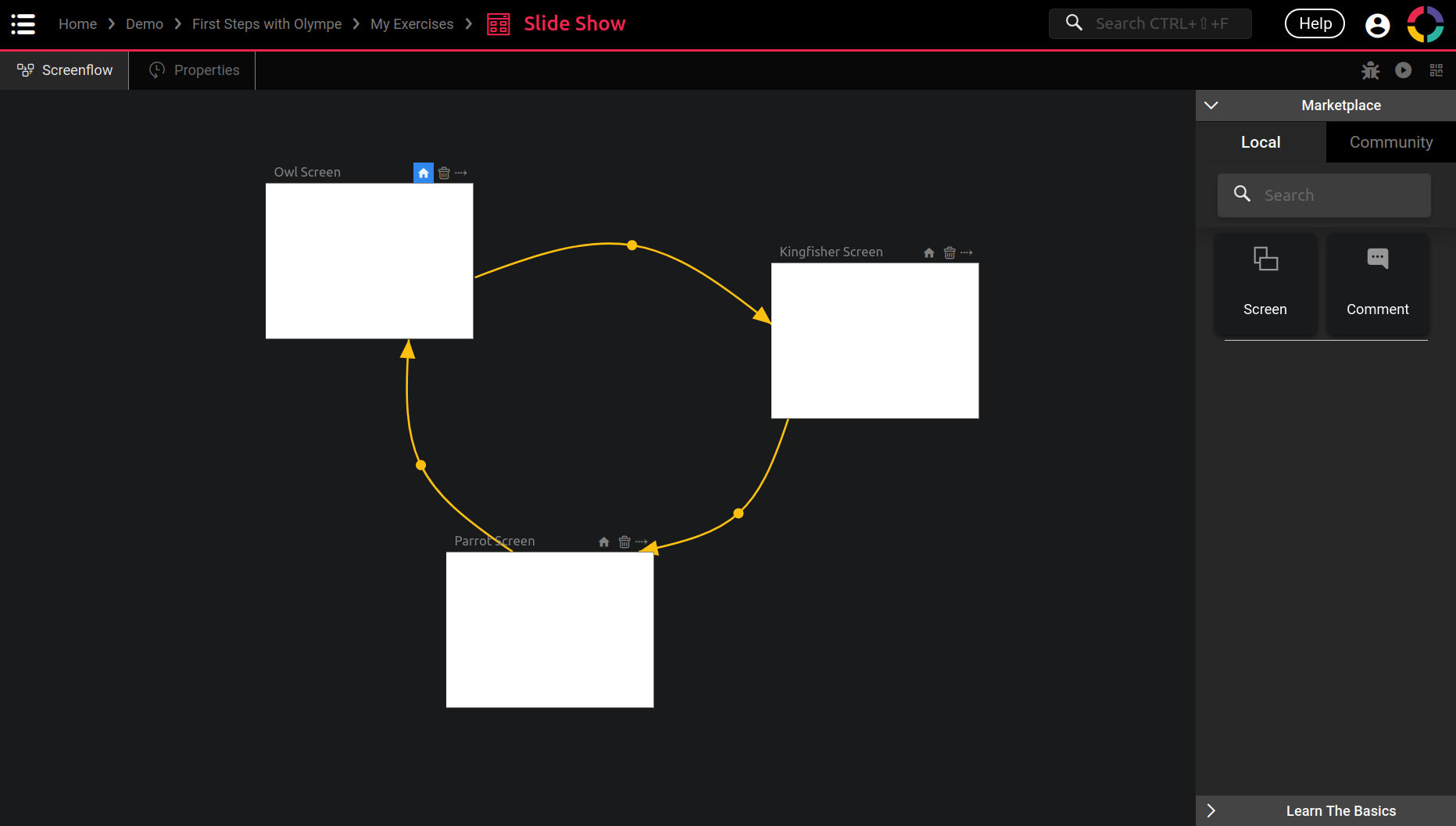Open the hamburger main menu
The image size is (1456, 826).
click(23, 24)
